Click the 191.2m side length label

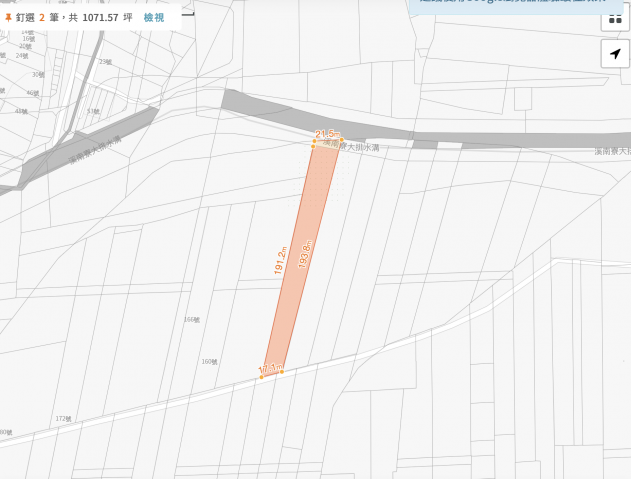click(x=280, y=260)
